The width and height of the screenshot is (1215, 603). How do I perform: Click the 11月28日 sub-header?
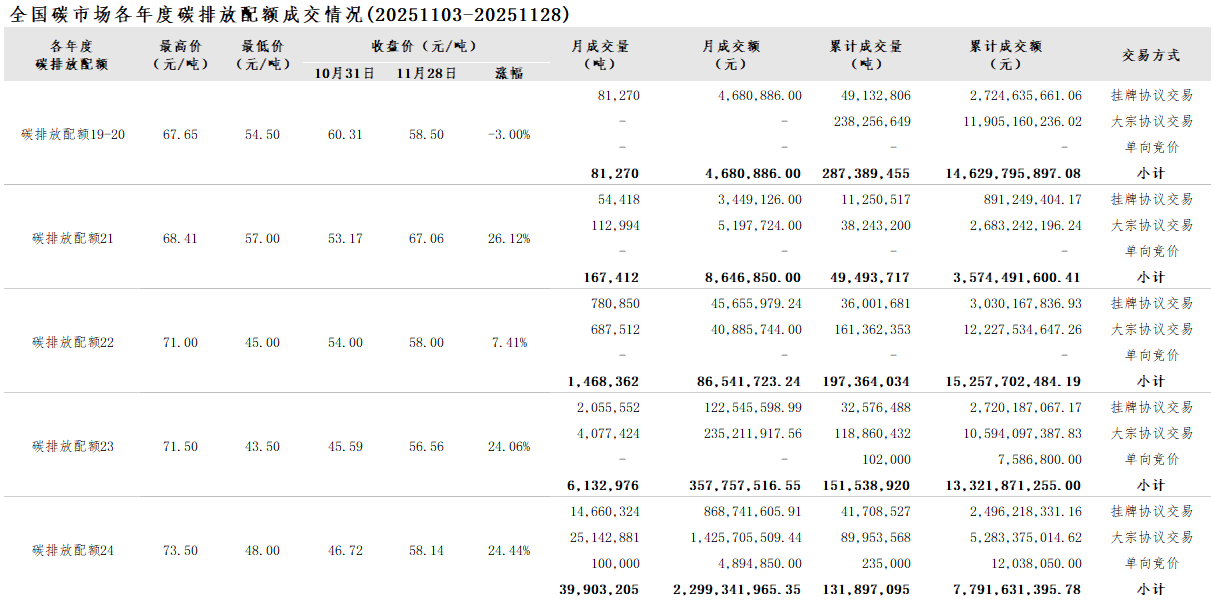pos(427,73)
